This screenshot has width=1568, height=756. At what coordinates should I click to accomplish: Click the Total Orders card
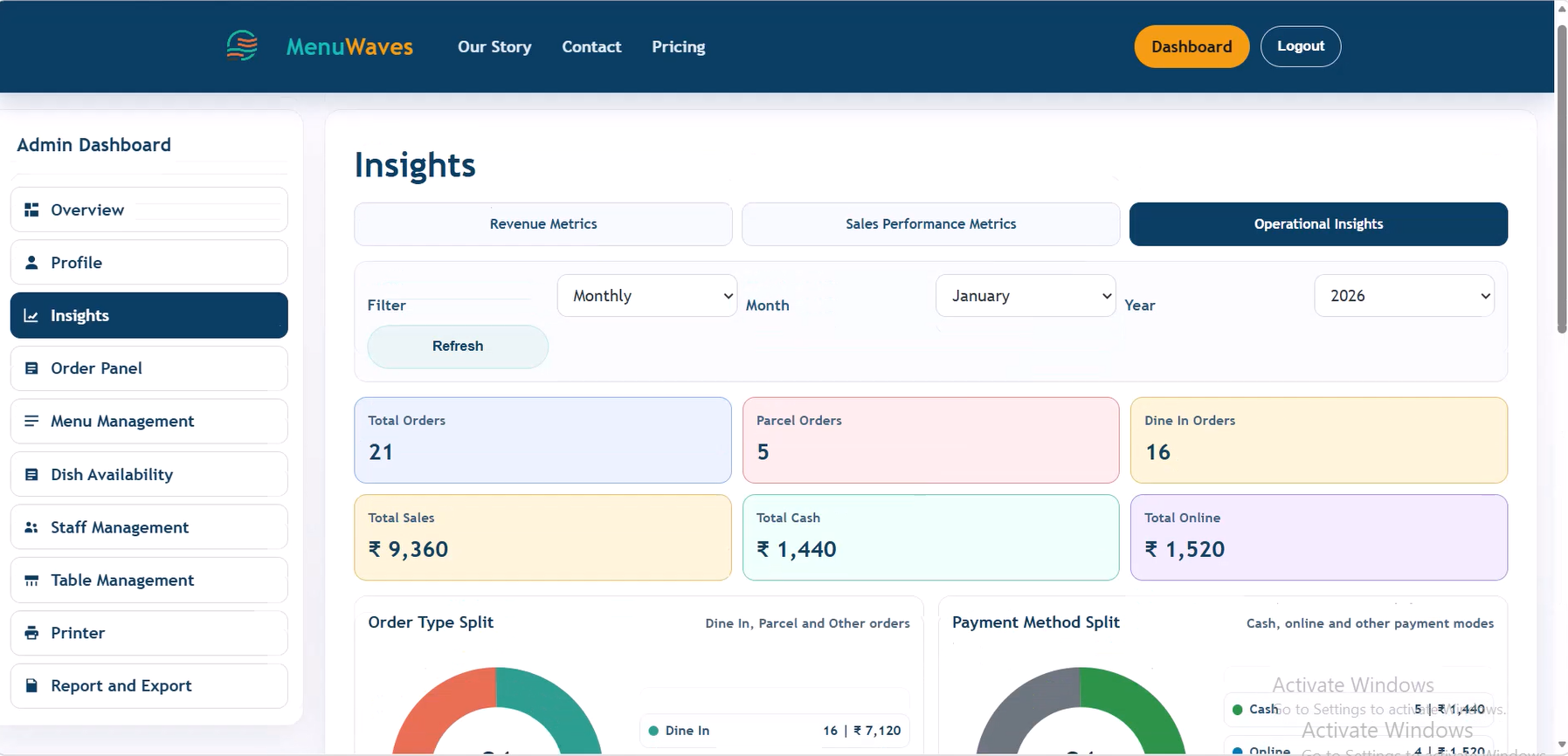(542, 440)
